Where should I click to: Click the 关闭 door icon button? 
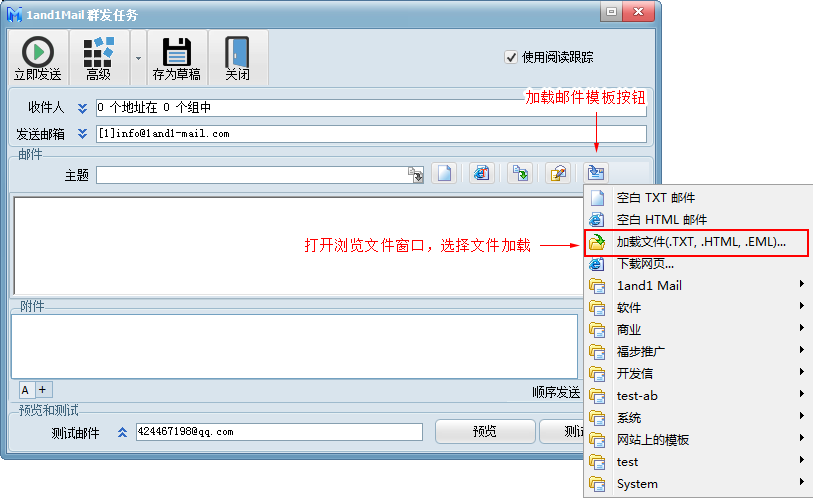237,58
